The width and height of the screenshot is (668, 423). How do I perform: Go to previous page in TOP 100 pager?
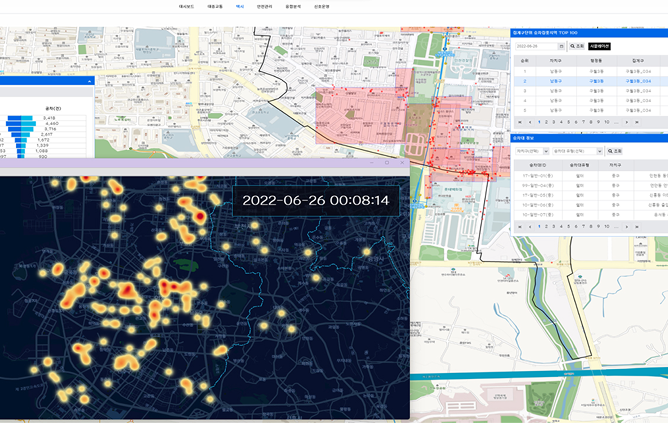pyautogui.click(x=530, y=122)
